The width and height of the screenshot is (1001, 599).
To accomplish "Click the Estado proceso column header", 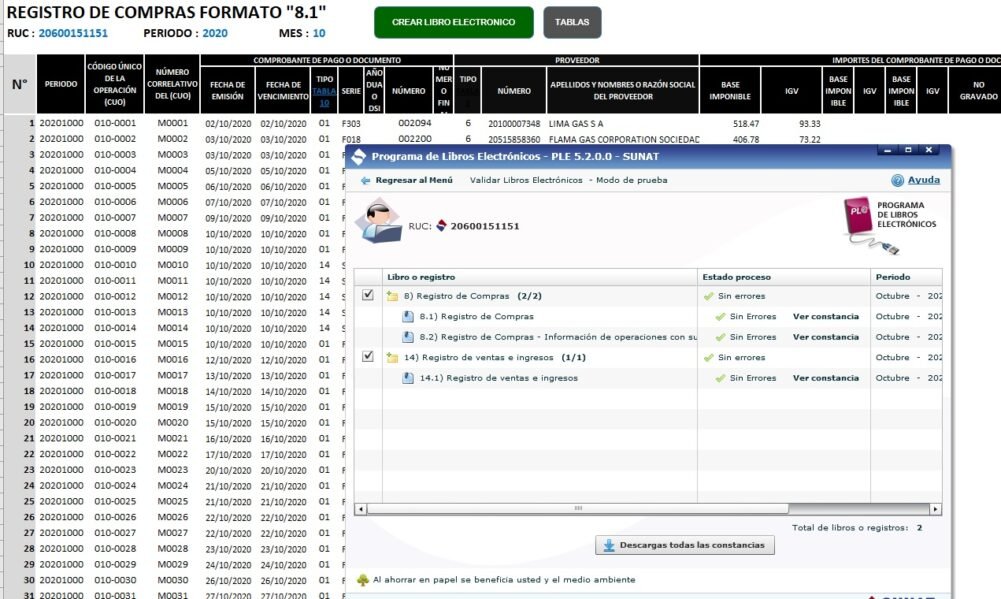I will (784, 277).
